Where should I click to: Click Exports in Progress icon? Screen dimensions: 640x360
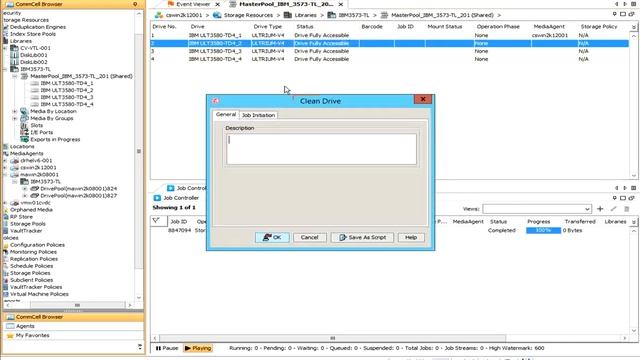[24, 139]
